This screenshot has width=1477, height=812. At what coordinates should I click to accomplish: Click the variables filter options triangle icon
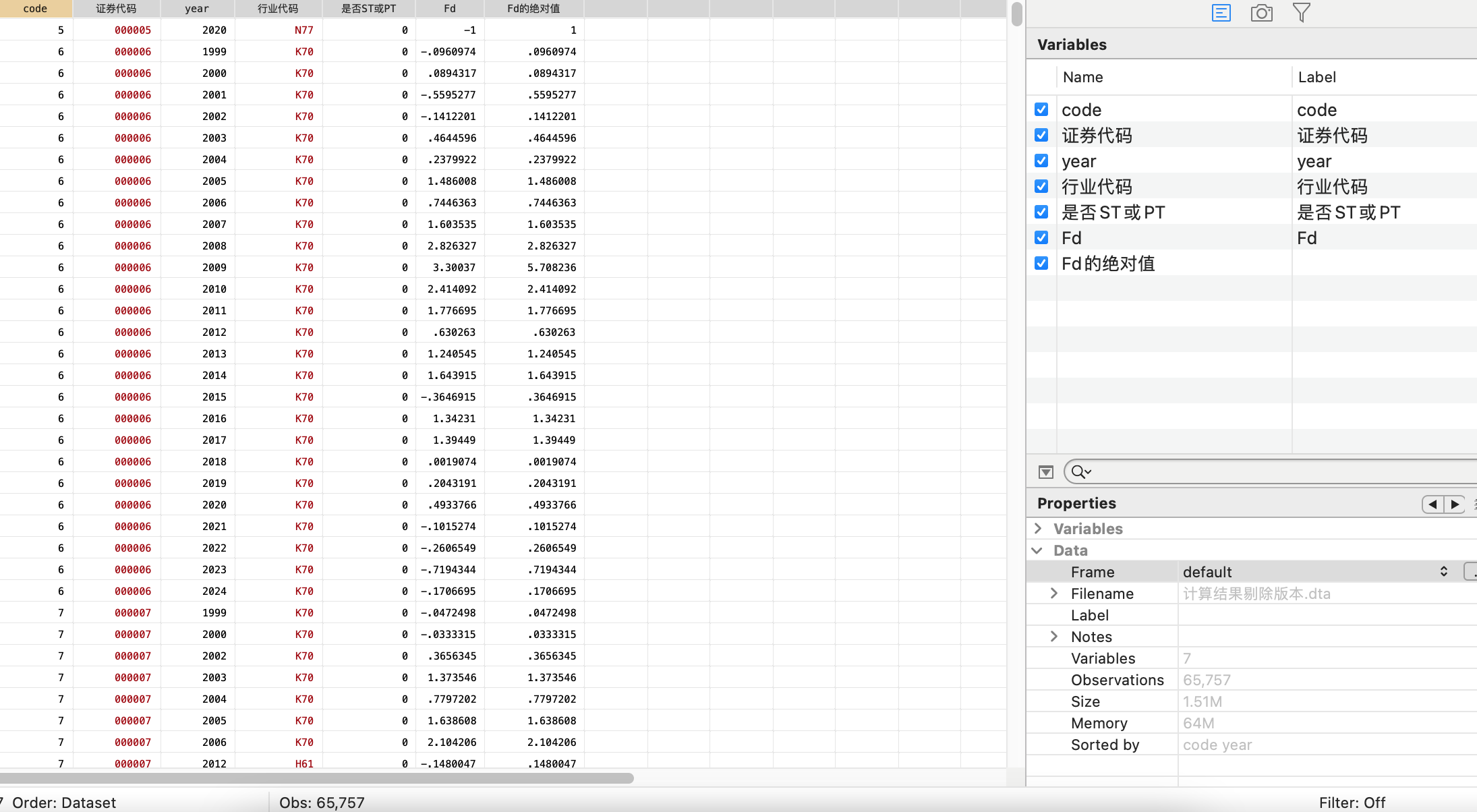pyautogui.click(x=1046, y=472)
